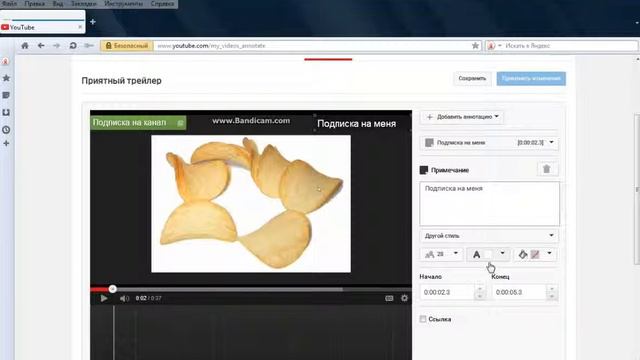Open the sidebar history clock icon
Screen dimensions: 640x360
(6, 130)
